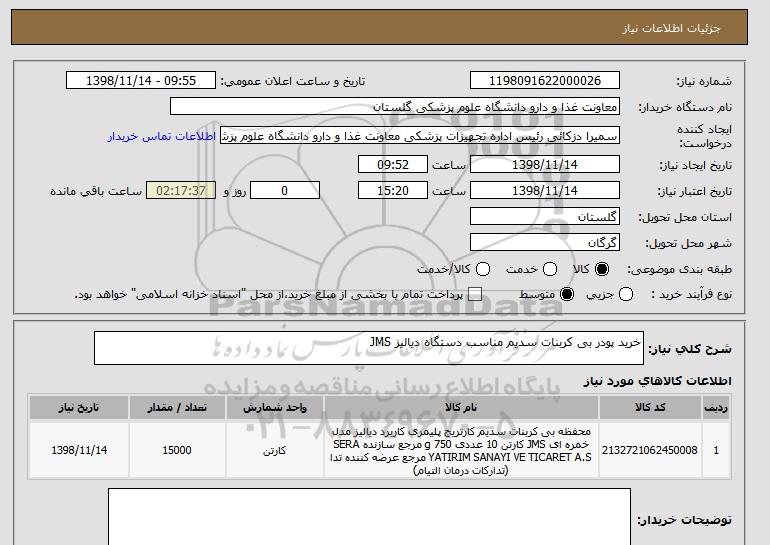Screen dimensions: 770x545
Task: Select the کالا/خدمت radio button
Action: [483, 269]
